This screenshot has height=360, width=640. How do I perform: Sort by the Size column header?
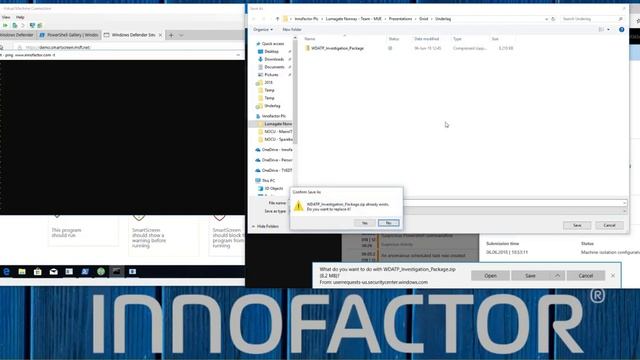[495, 39]
